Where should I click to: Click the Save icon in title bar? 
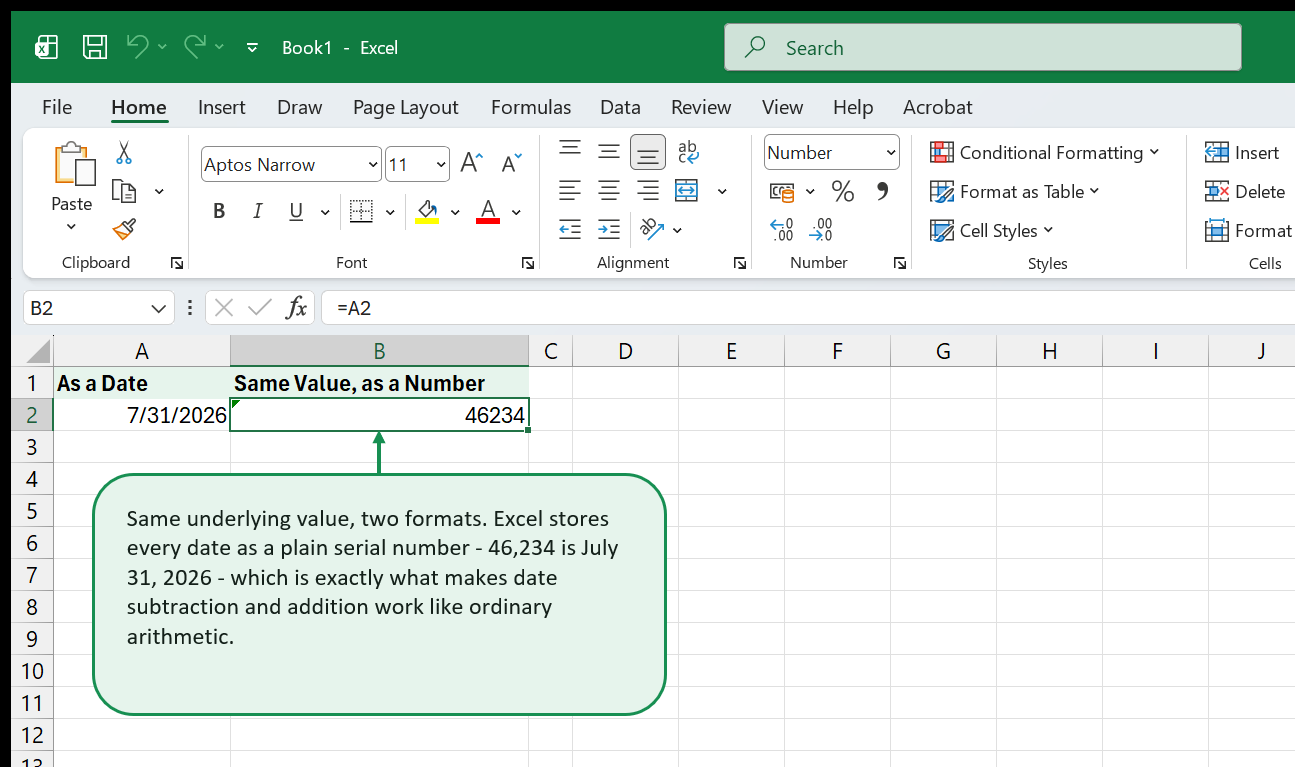(95, 47)
